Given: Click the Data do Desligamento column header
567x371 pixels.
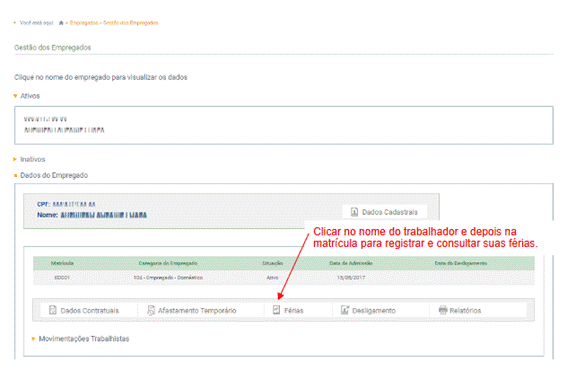Looking at the screenshot, I should pyautogui.click(x=461, y=263).
